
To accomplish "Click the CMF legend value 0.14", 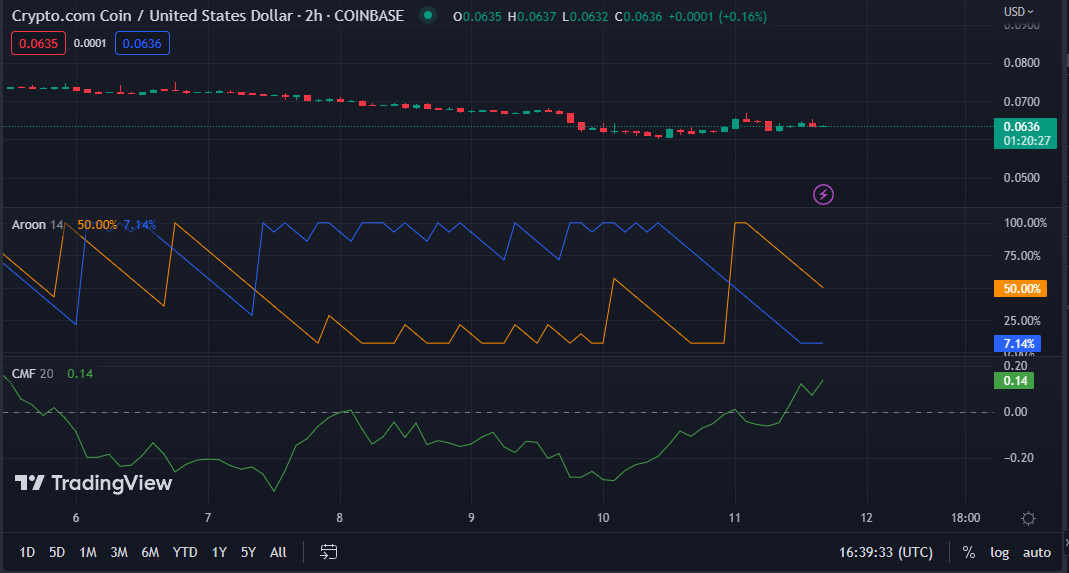I will tap(80, 374).
